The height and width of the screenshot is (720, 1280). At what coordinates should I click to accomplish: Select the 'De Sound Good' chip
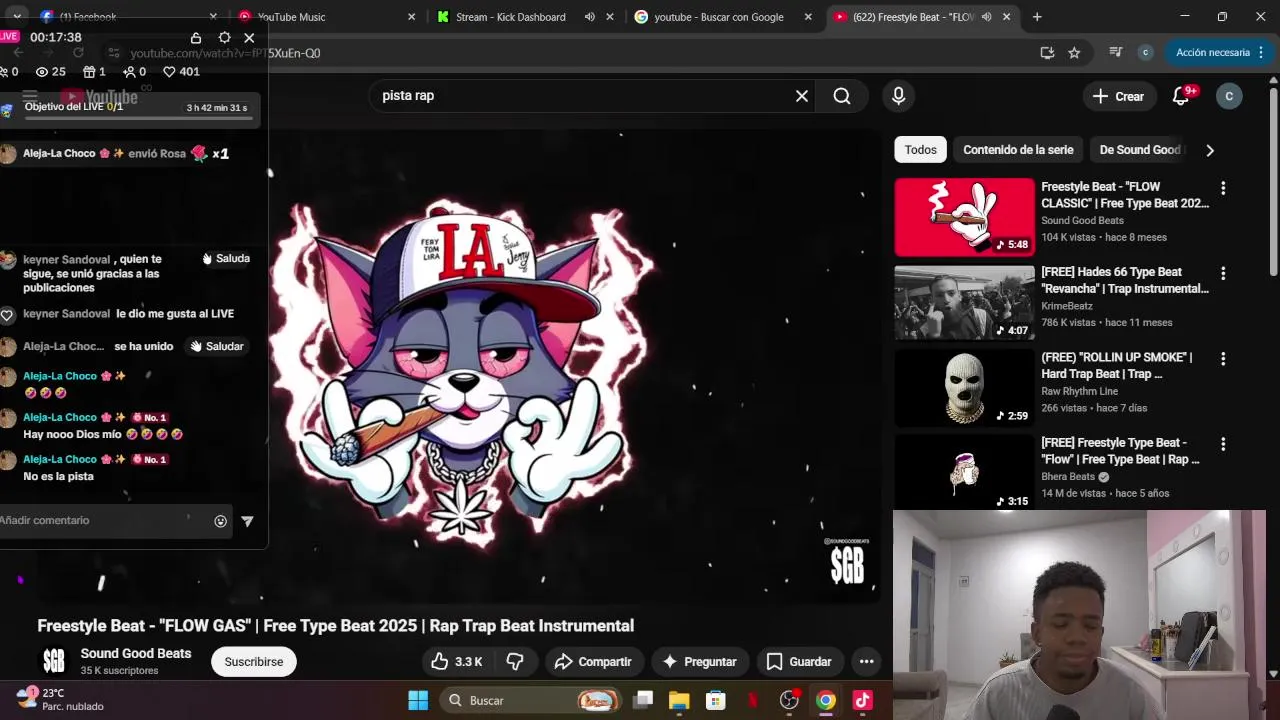coord(1140,150)
